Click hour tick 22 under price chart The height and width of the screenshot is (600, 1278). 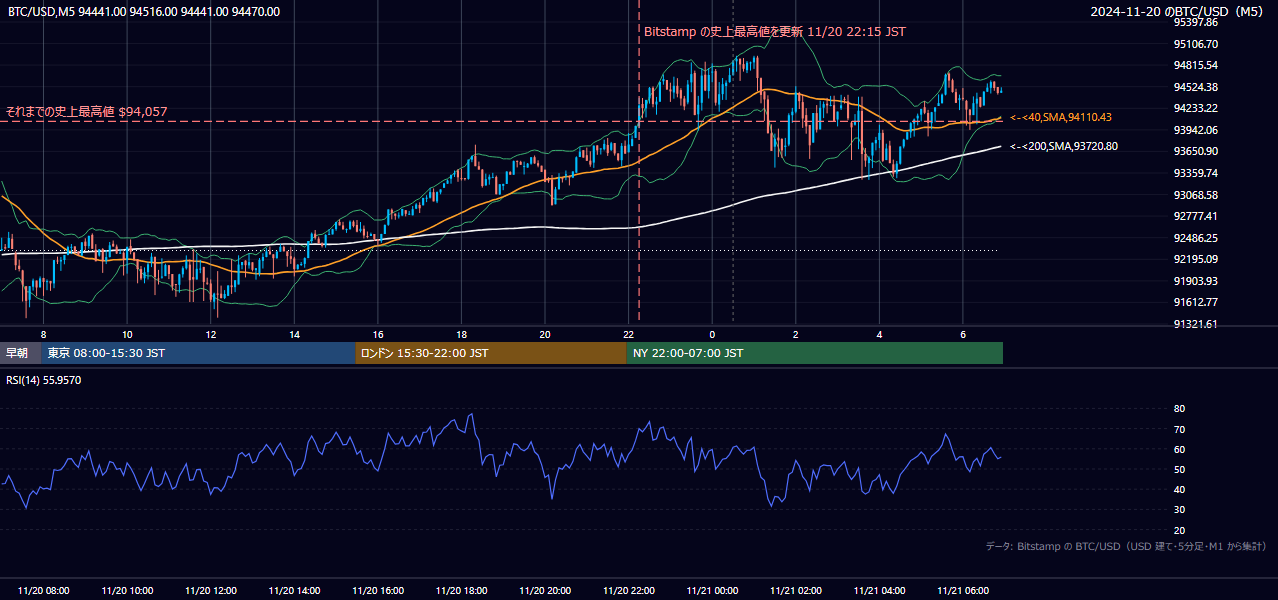[x=628, y=334]
